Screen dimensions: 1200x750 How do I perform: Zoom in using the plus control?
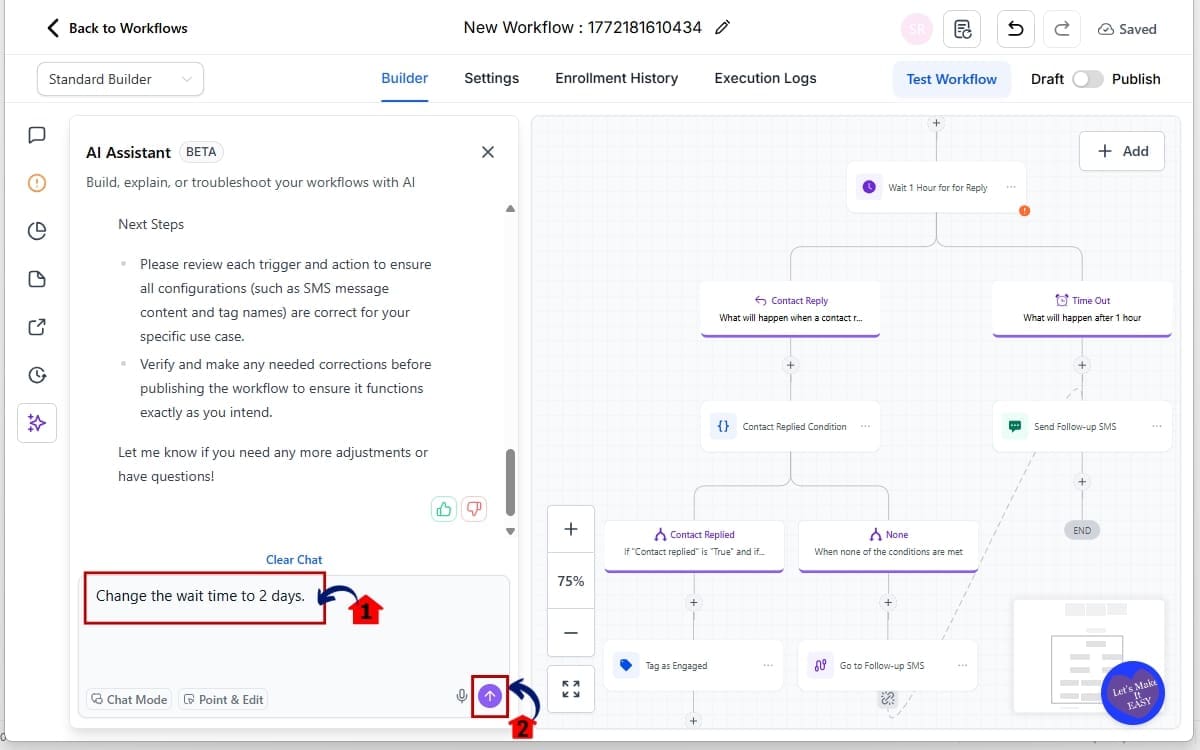click(x=570, y=528)
